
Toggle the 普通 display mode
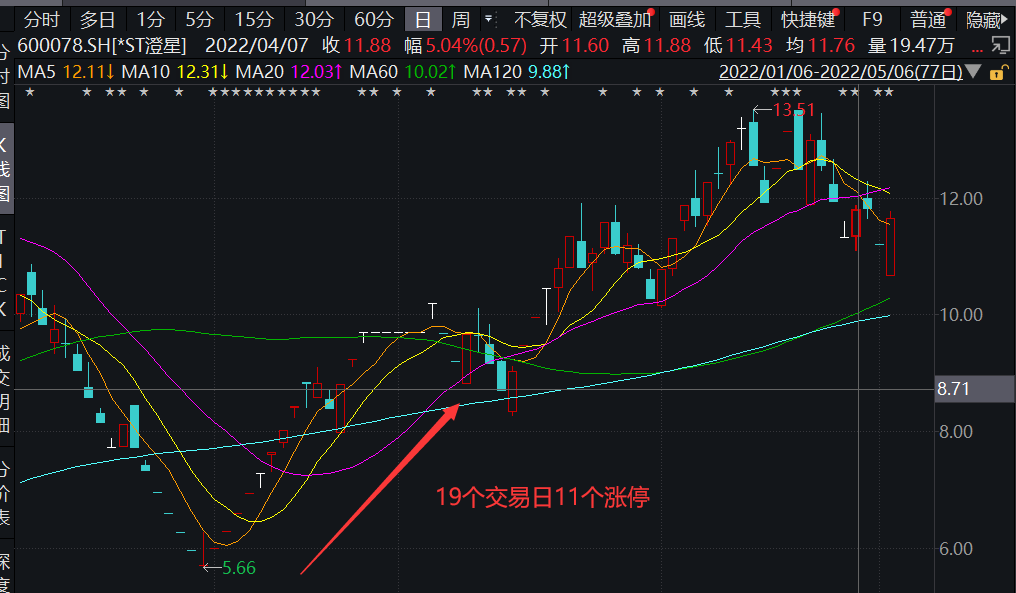tap(928, 19)
